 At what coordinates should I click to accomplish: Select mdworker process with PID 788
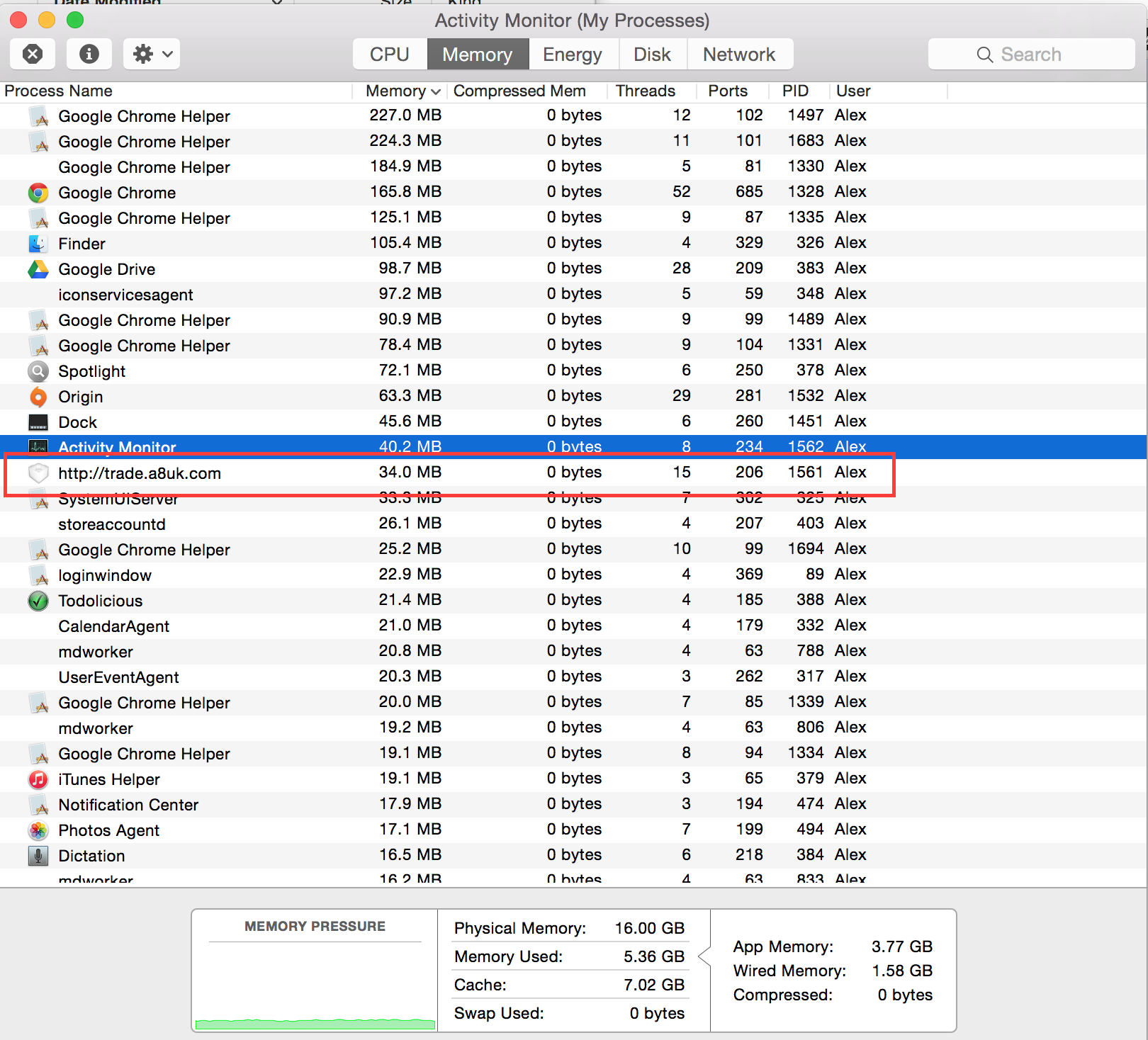(x=96, y=652)
